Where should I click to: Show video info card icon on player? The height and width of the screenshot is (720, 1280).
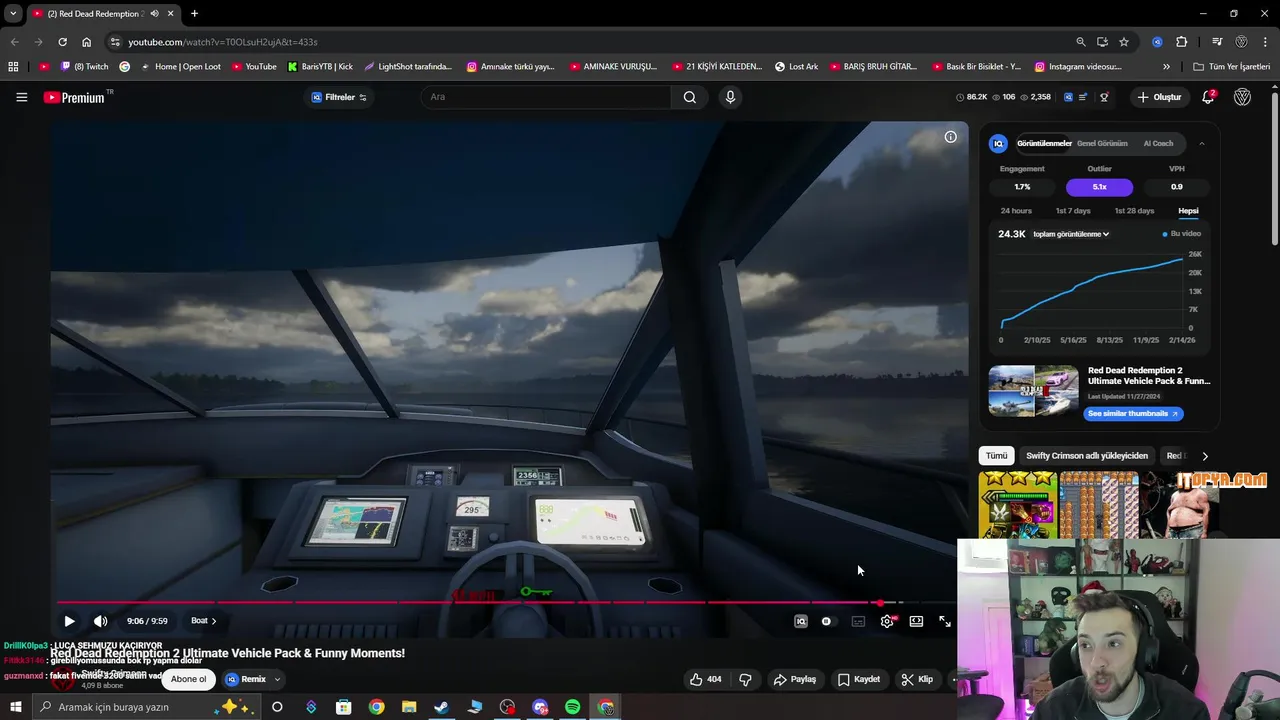tap(951, 137)
